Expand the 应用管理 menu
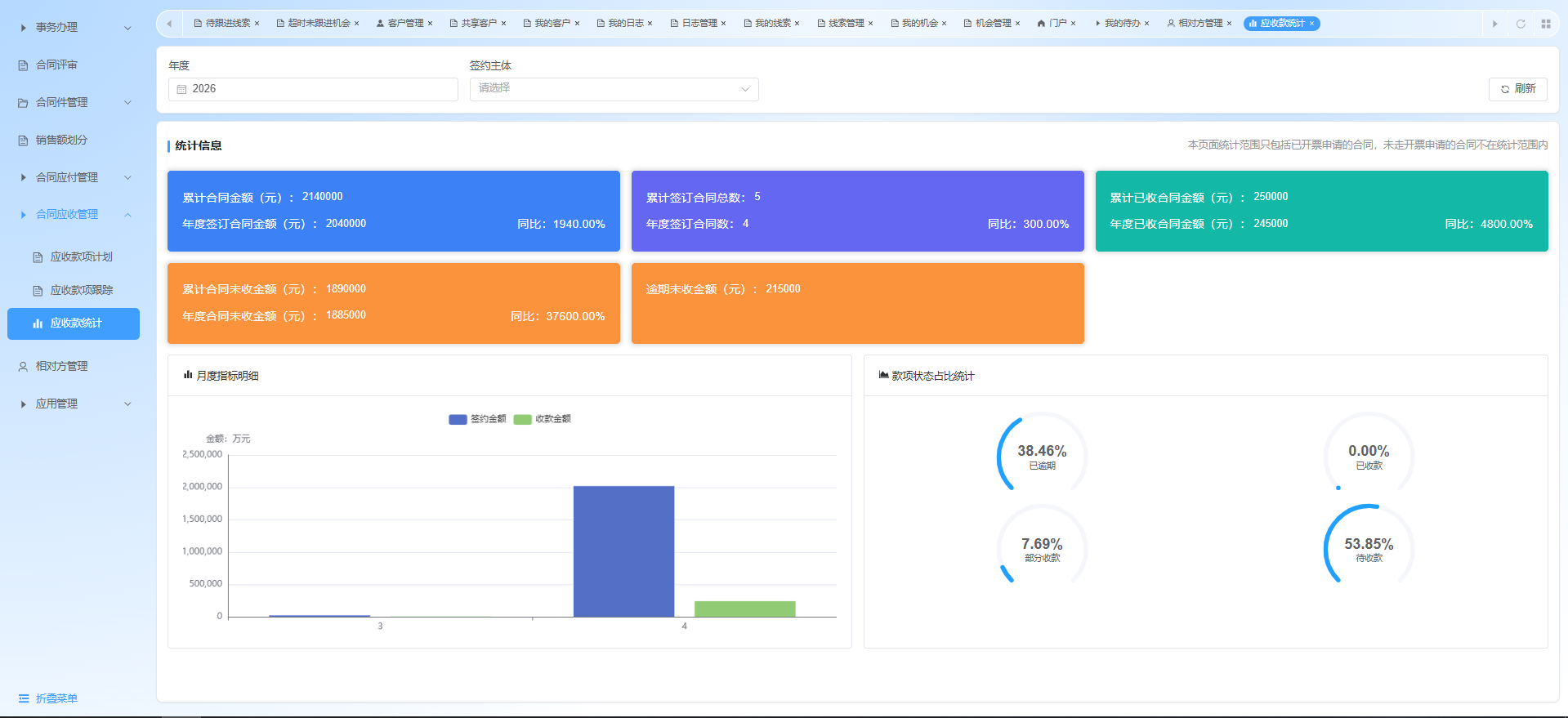1568x718 pixels. [75, 404]
